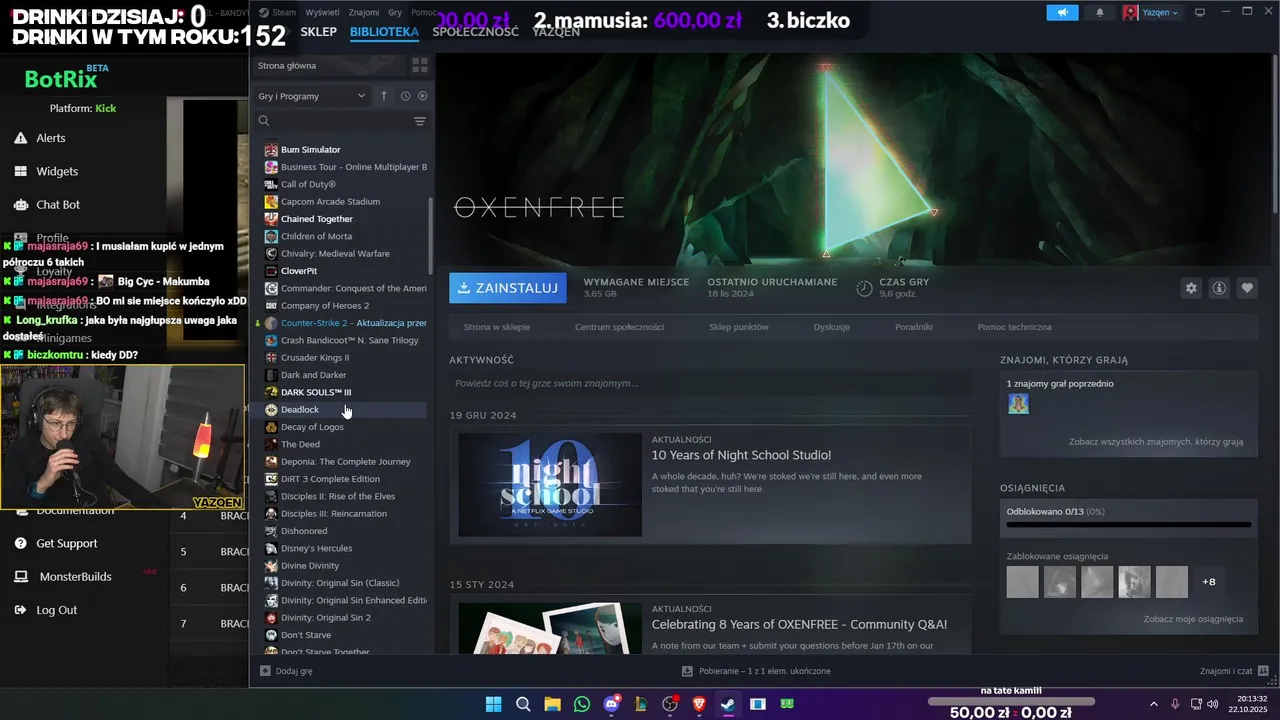Click friend avatar under Znajomi, którzy grają
Image resolution: width=1280 pixels, height=720 pixels.
[x=1018, y=404]
